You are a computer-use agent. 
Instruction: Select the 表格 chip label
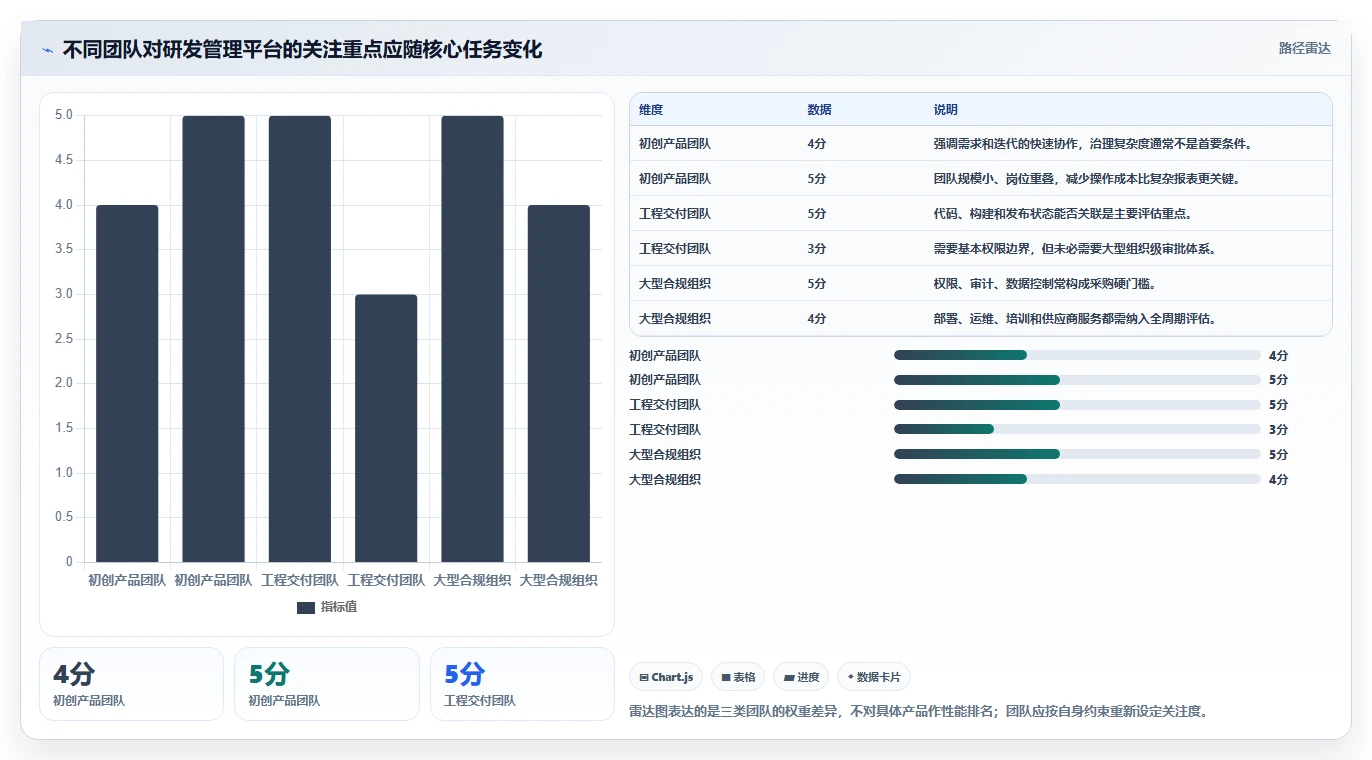point(744,678)
